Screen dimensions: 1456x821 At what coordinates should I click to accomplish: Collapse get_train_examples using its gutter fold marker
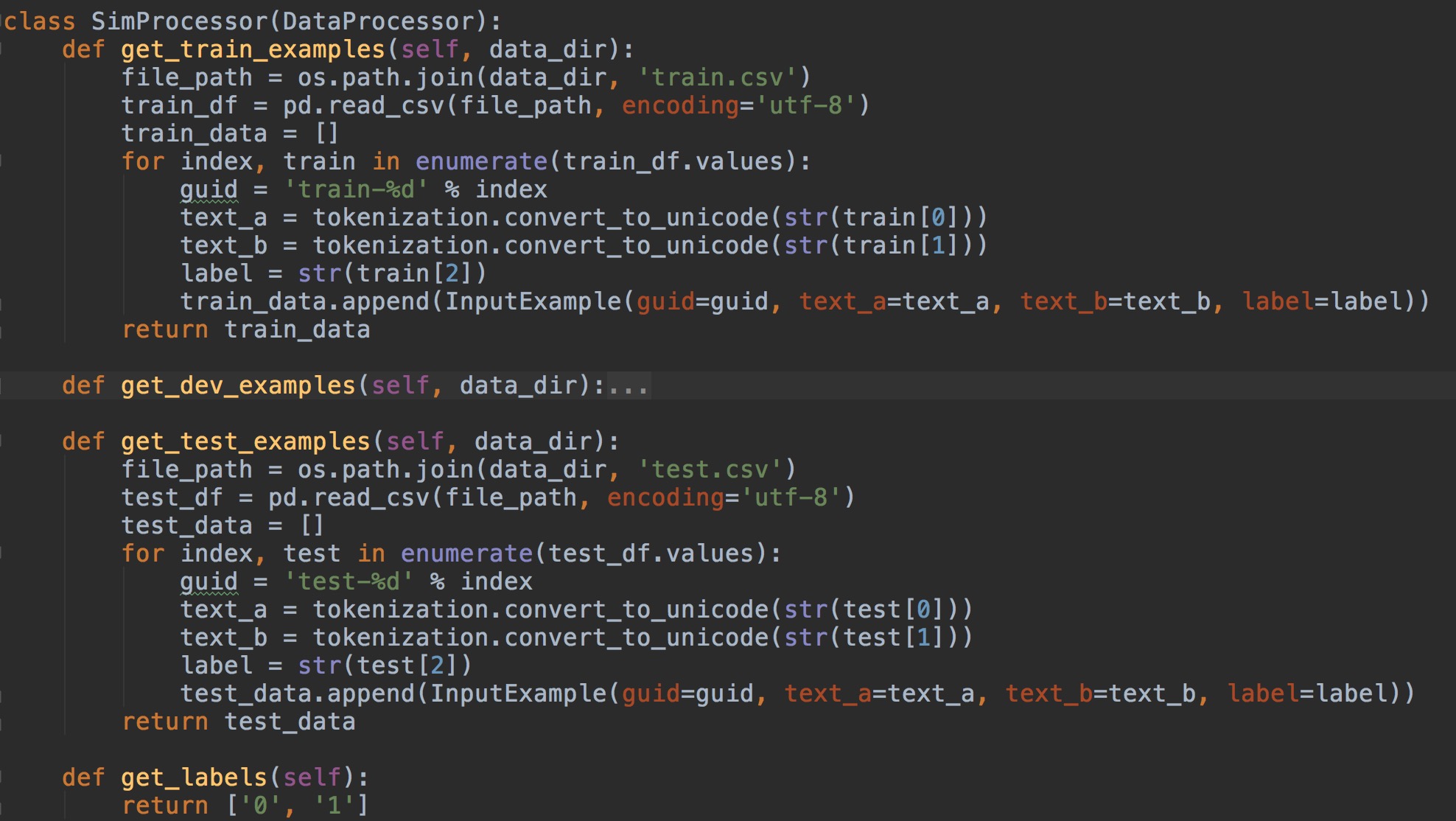(x=2, y=49)
